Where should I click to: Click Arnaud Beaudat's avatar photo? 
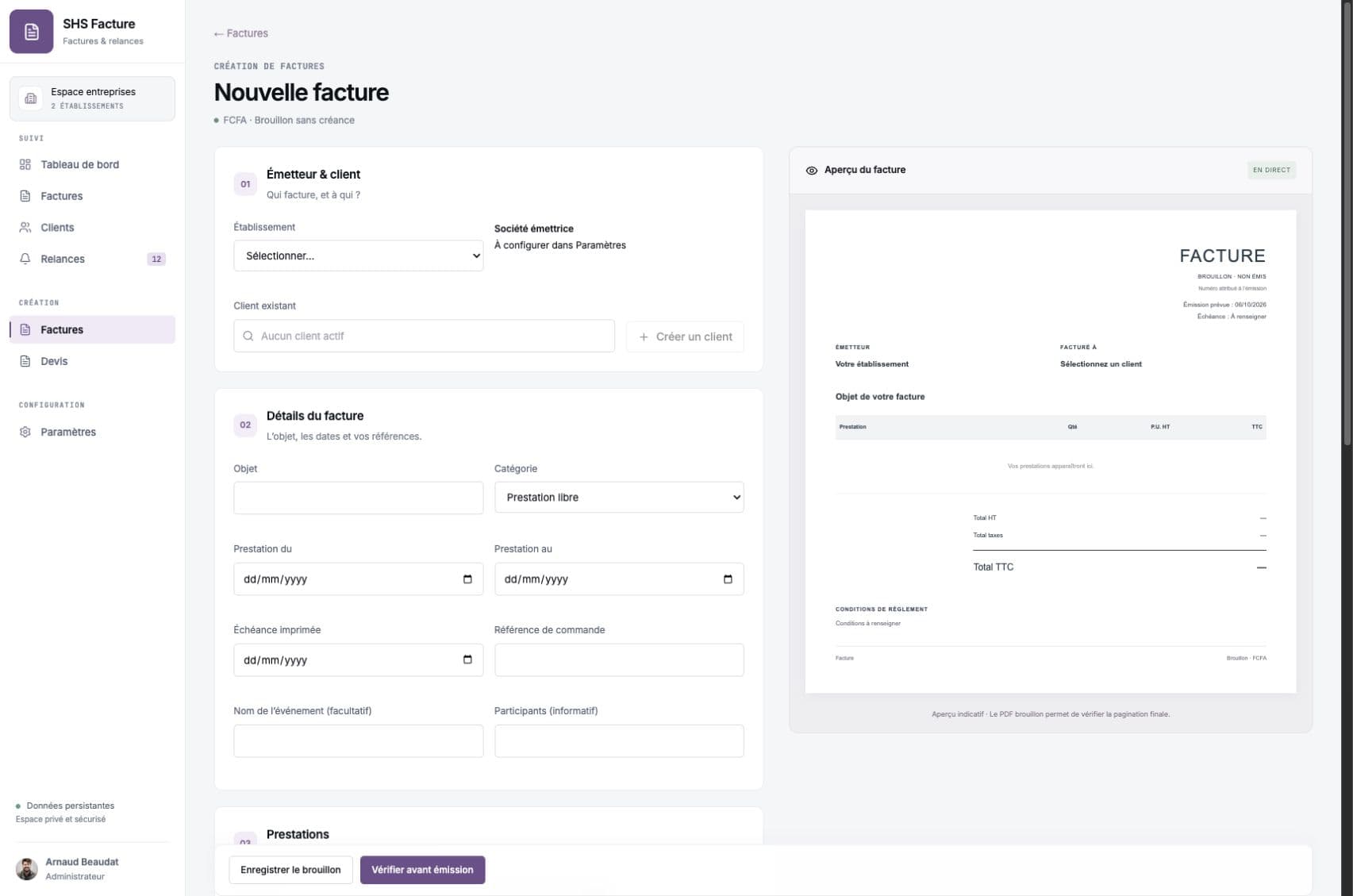(x=27, y=869)
